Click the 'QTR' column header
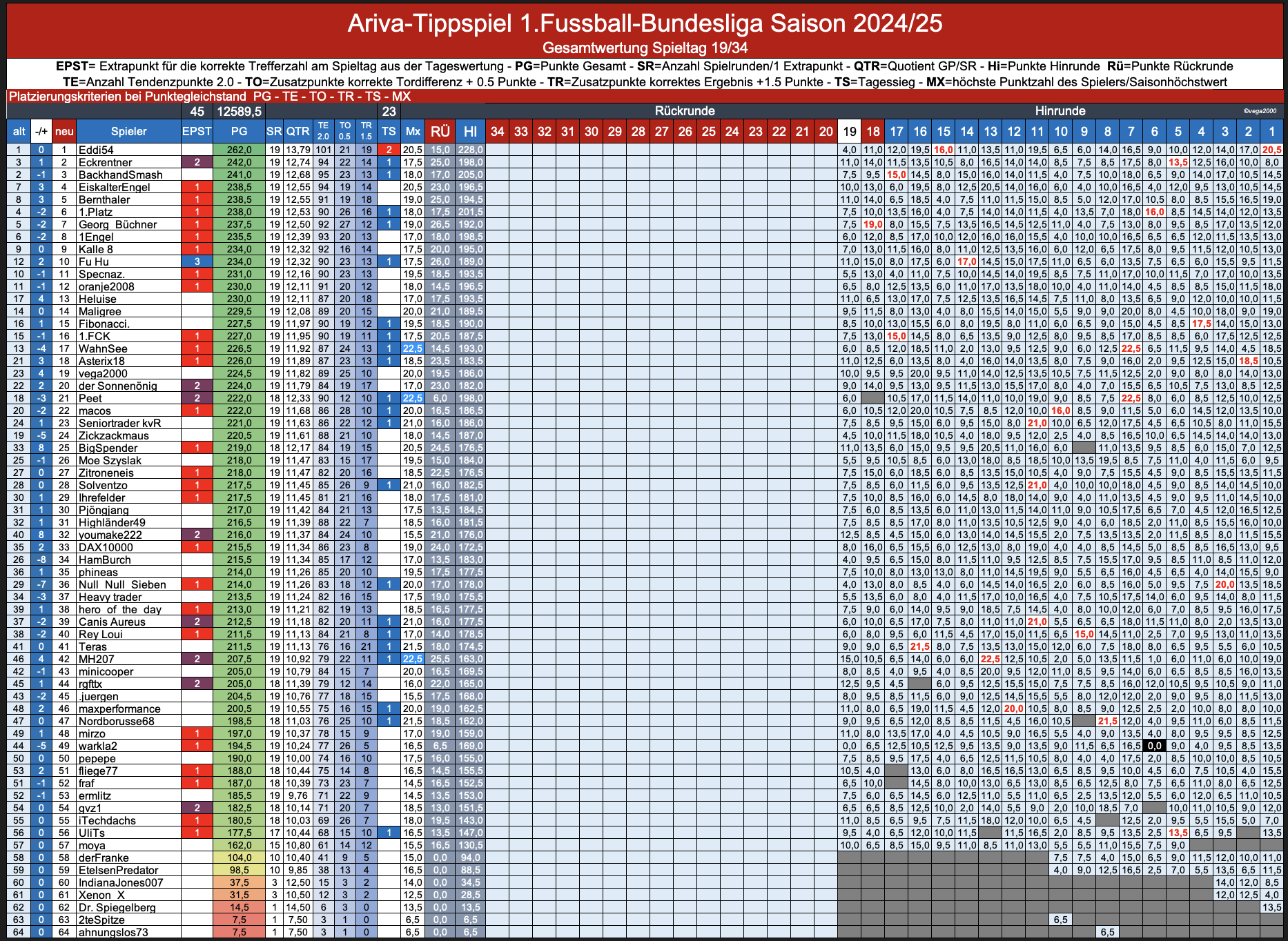This screenshot has height=941, width=1288. click(298, 131)
